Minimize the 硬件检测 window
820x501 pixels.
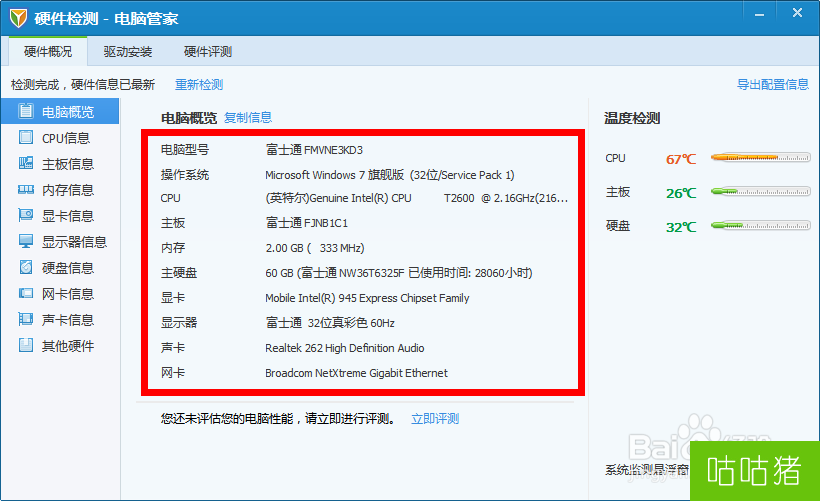coord(759,14)
